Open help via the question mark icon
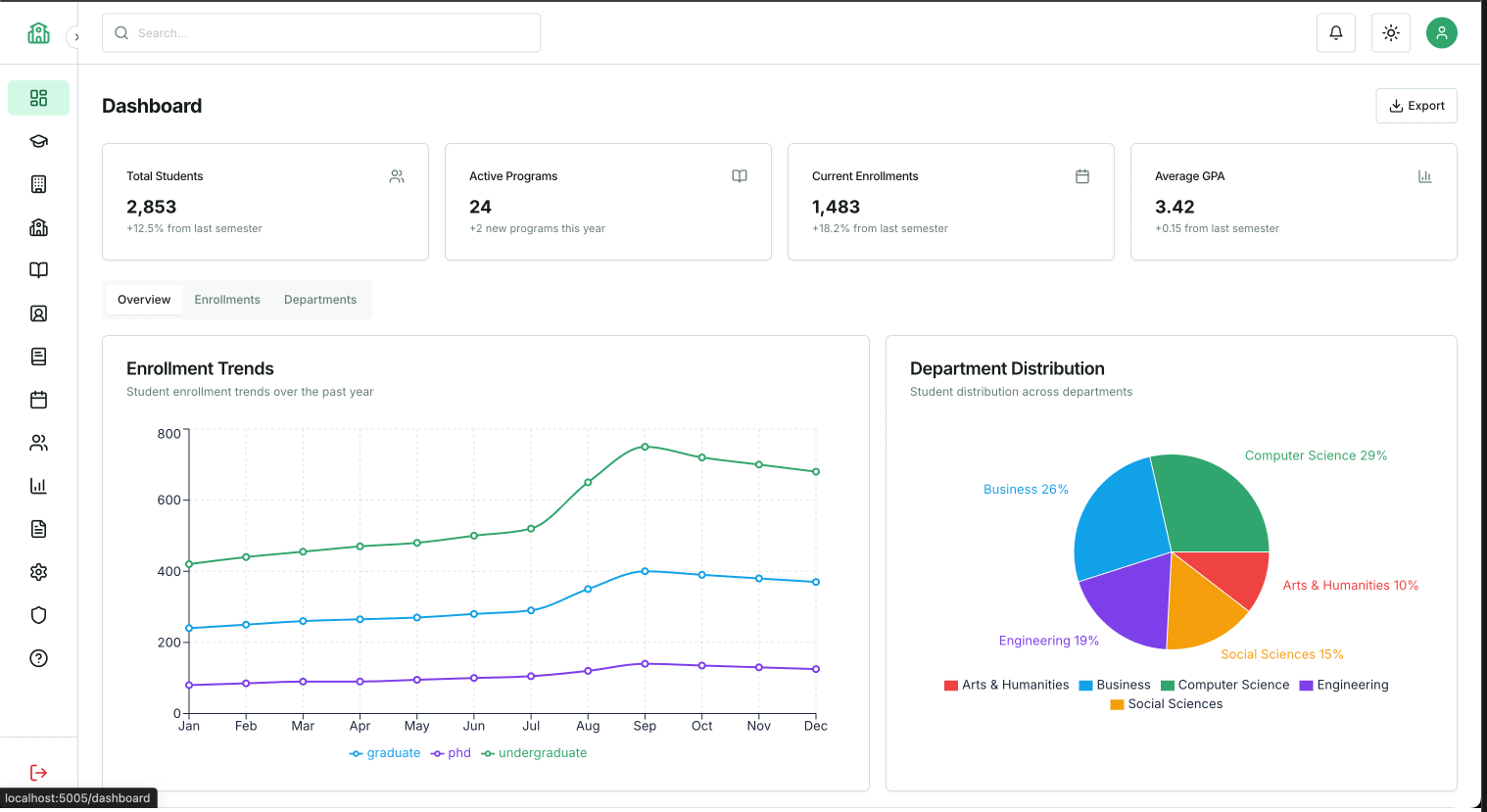This screenshot has height=812, width=1487. (38, 658)
